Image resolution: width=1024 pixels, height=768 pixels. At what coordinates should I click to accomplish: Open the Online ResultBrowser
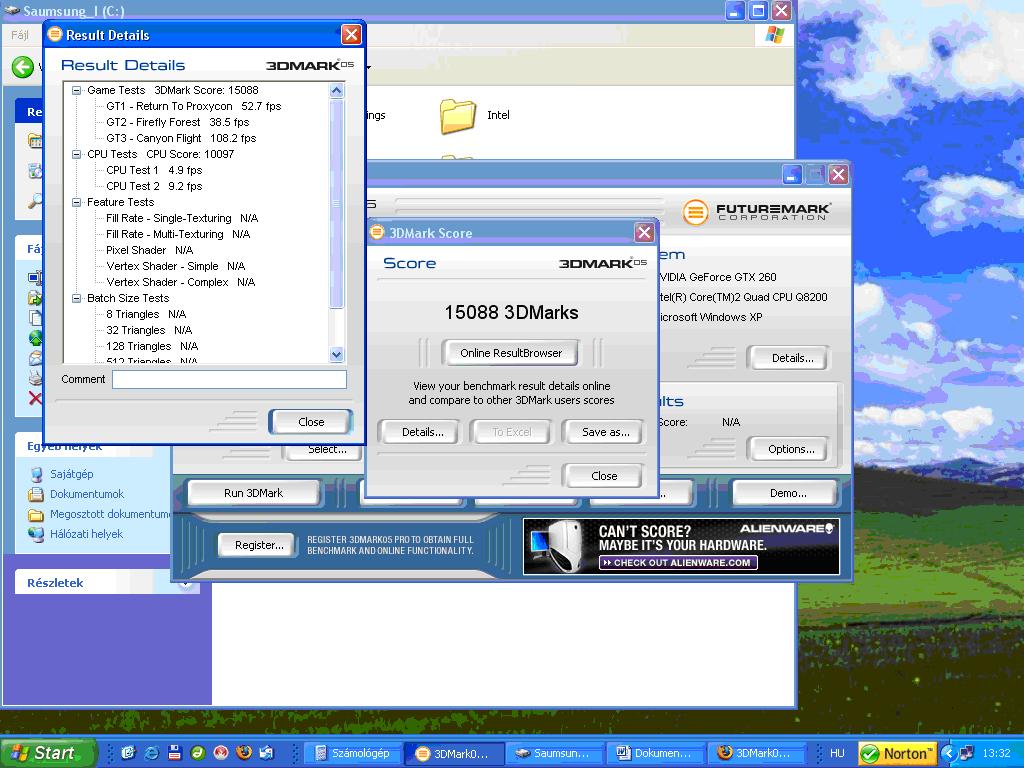[511, 353]
